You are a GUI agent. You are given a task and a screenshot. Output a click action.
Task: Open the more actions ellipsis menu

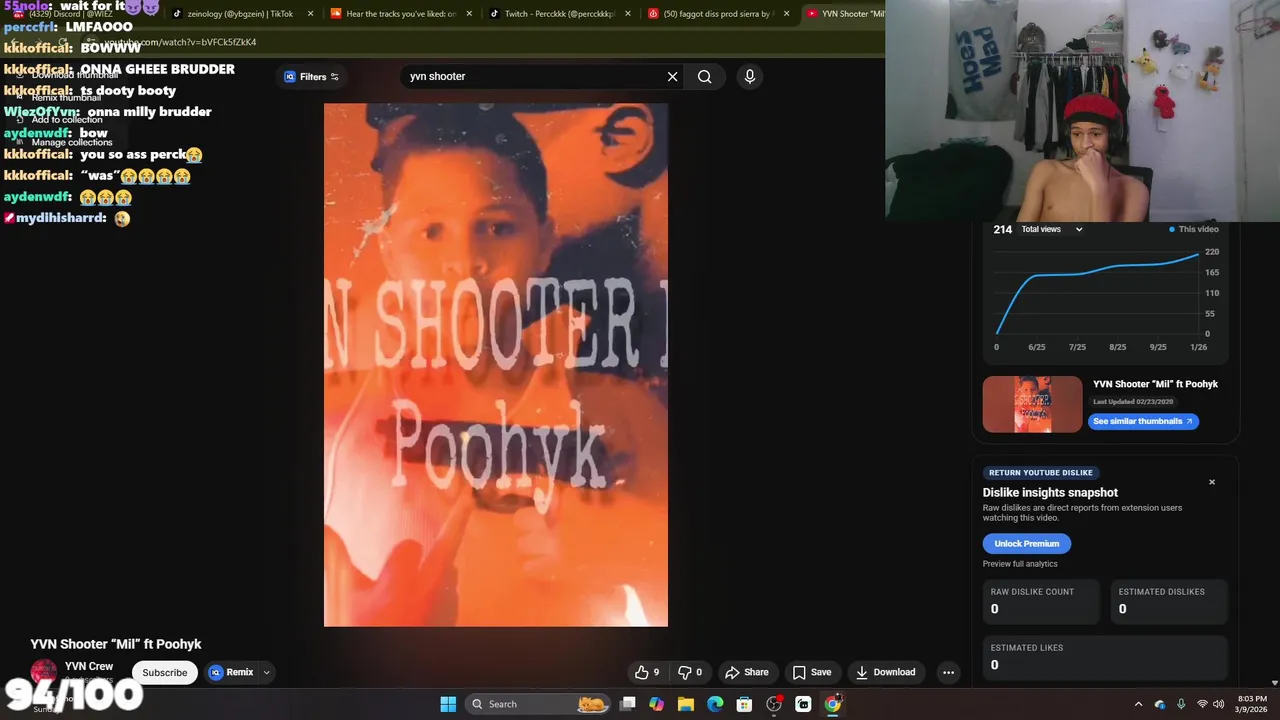coord(948,672)
